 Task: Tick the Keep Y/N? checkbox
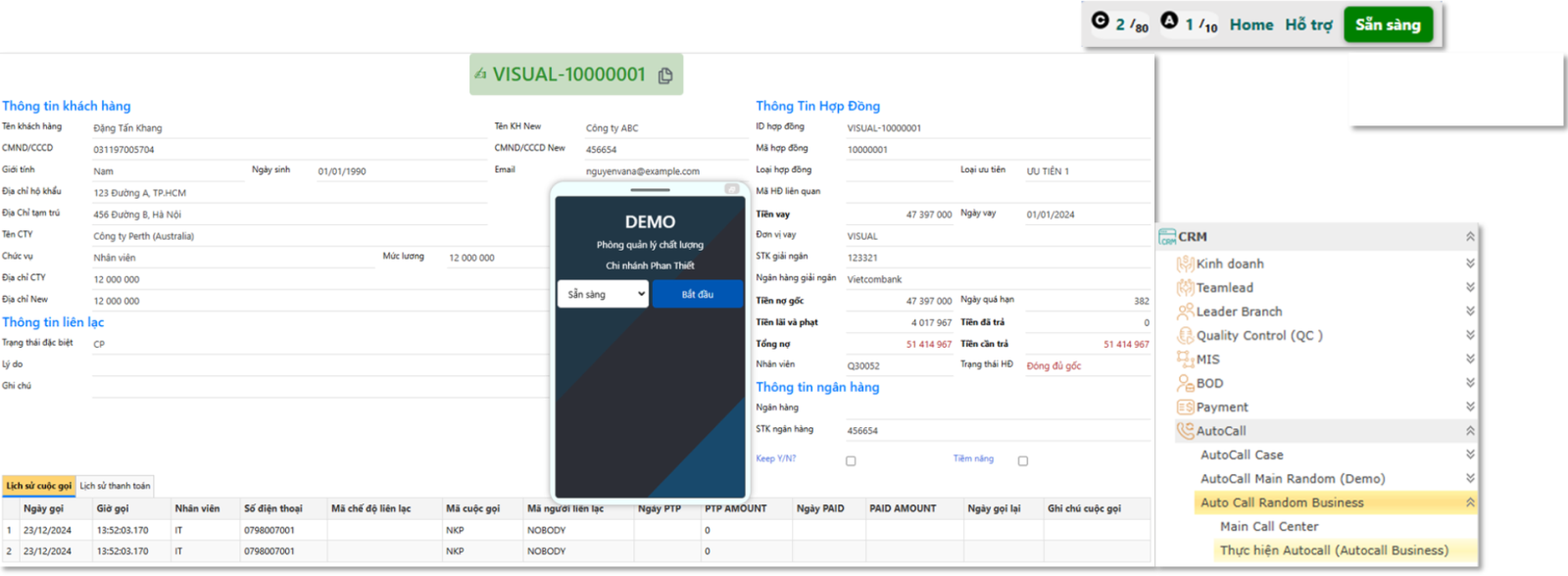tap(851, 460)
